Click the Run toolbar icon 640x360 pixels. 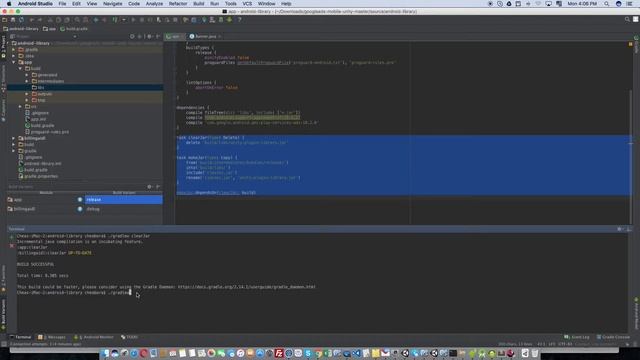tap(133, 20)
